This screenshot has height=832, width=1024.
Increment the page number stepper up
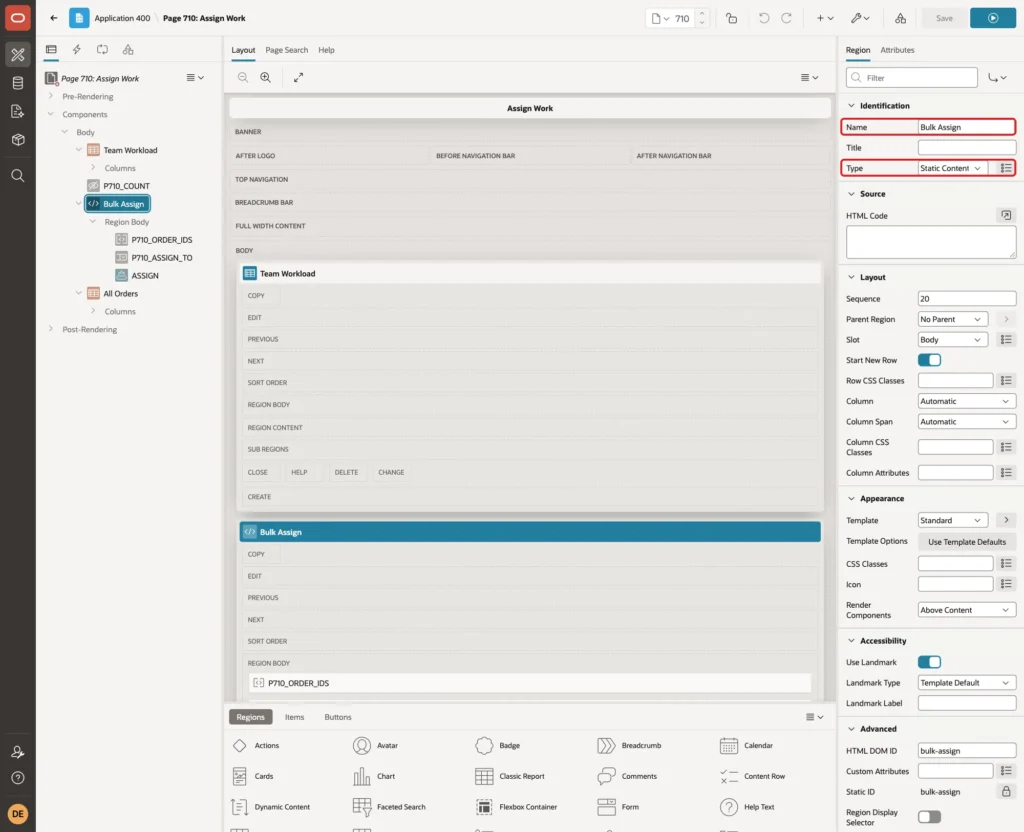click(702, 14)
